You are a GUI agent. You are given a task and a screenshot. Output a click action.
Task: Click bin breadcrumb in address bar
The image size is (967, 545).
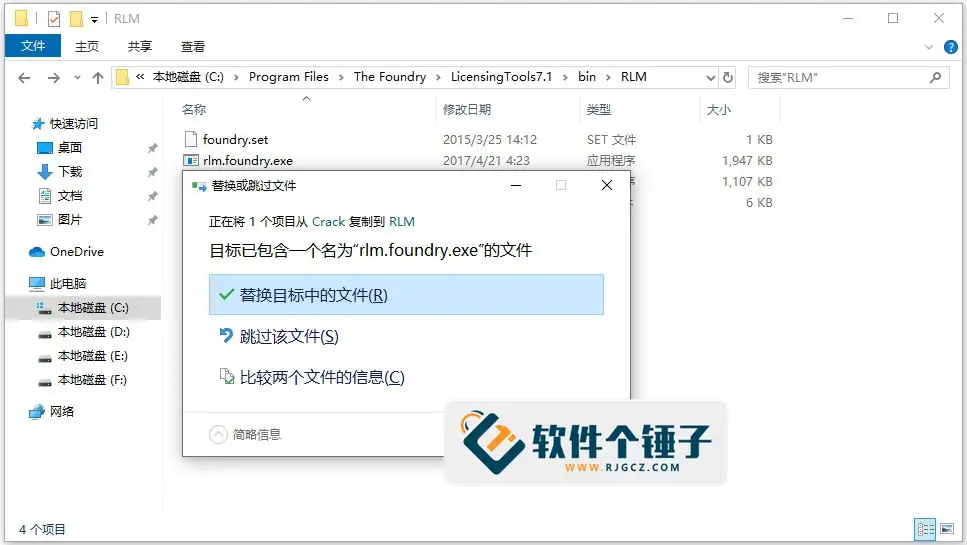(586, 77)
